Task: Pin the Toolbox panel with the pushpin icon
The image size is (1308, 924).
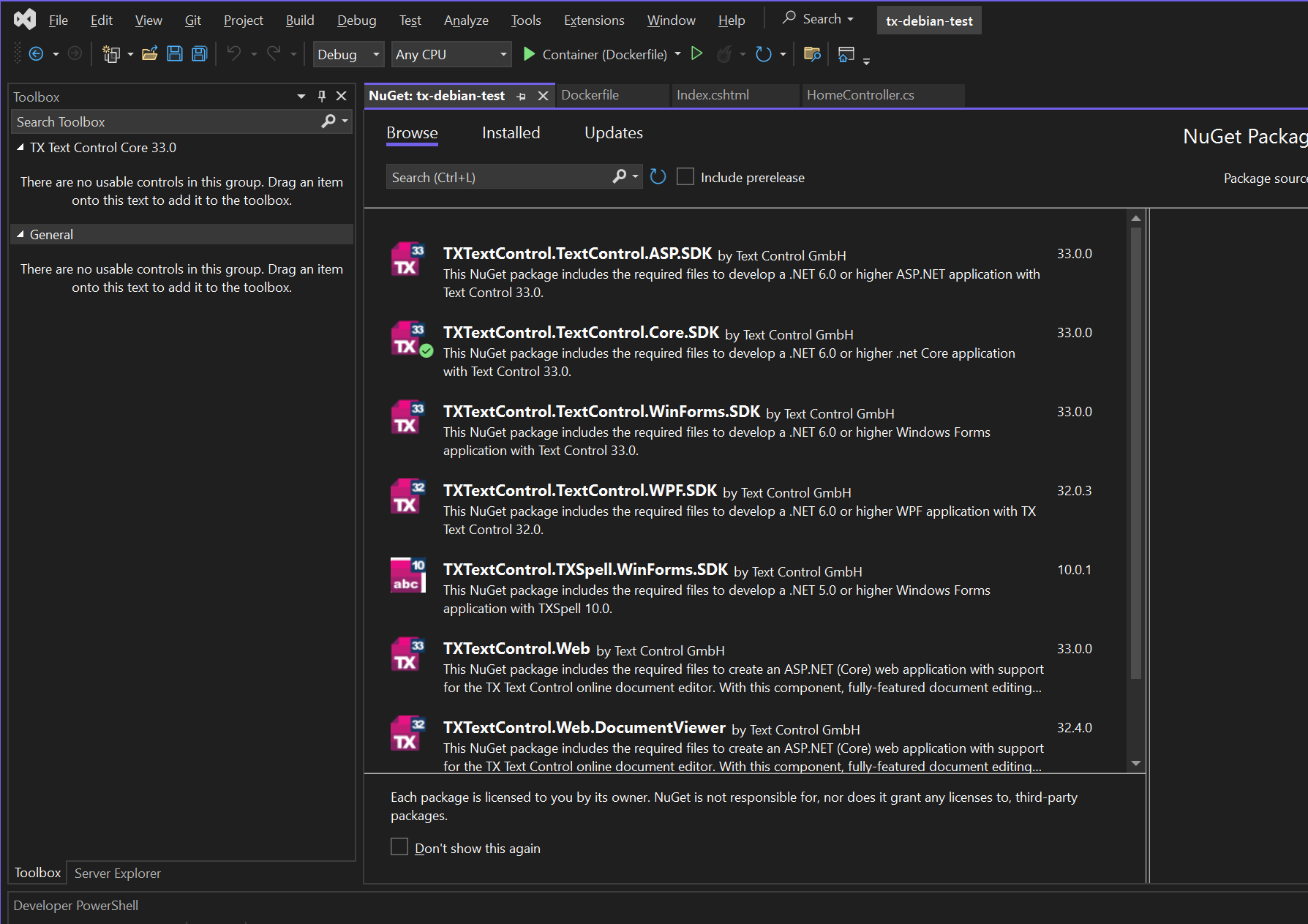Action: click(x=321, y=97)
